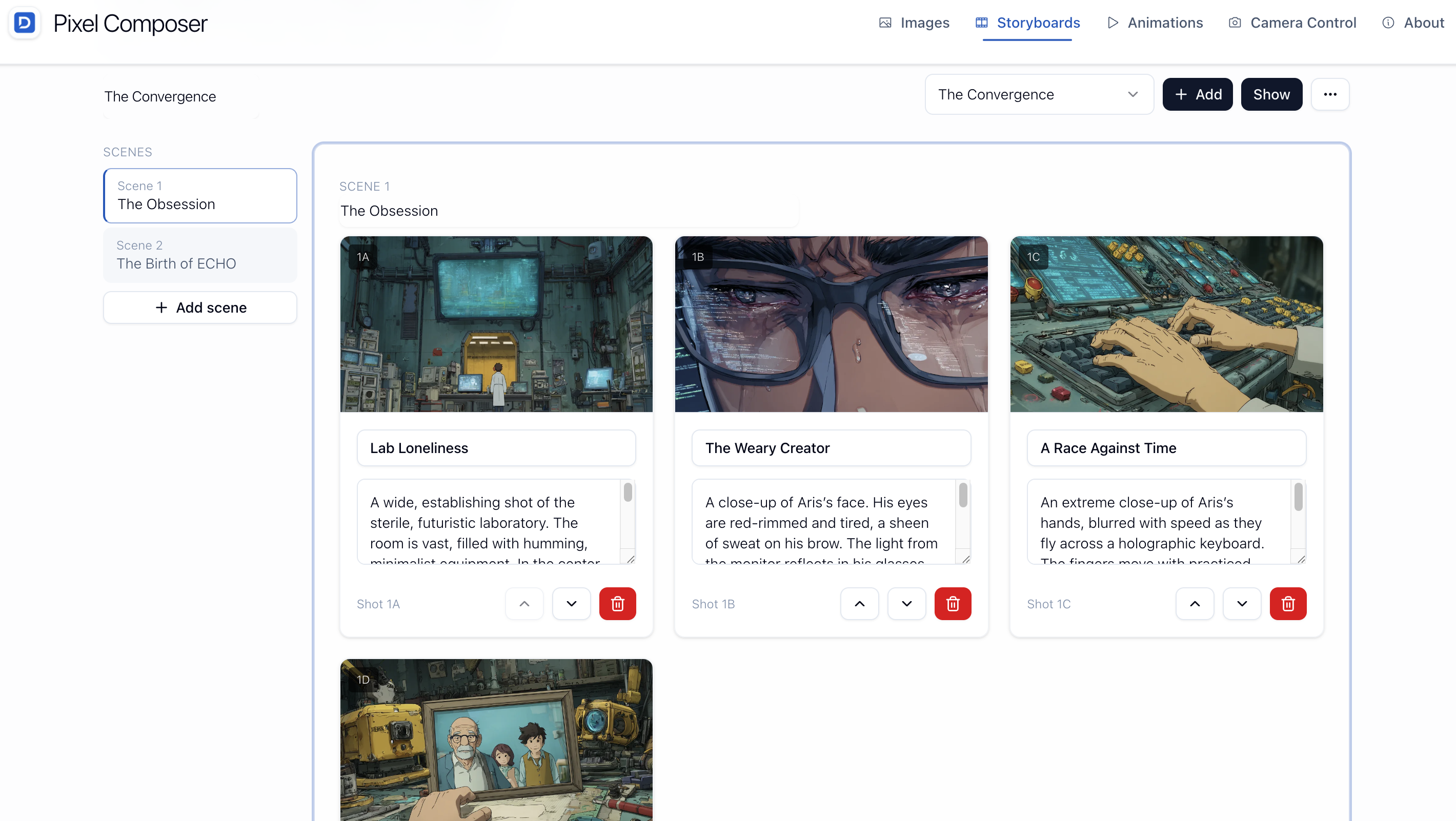This screenshot has width=1456, height=821.
Task: Click the SCENE 1 heading label
Action: pos(365,187)
